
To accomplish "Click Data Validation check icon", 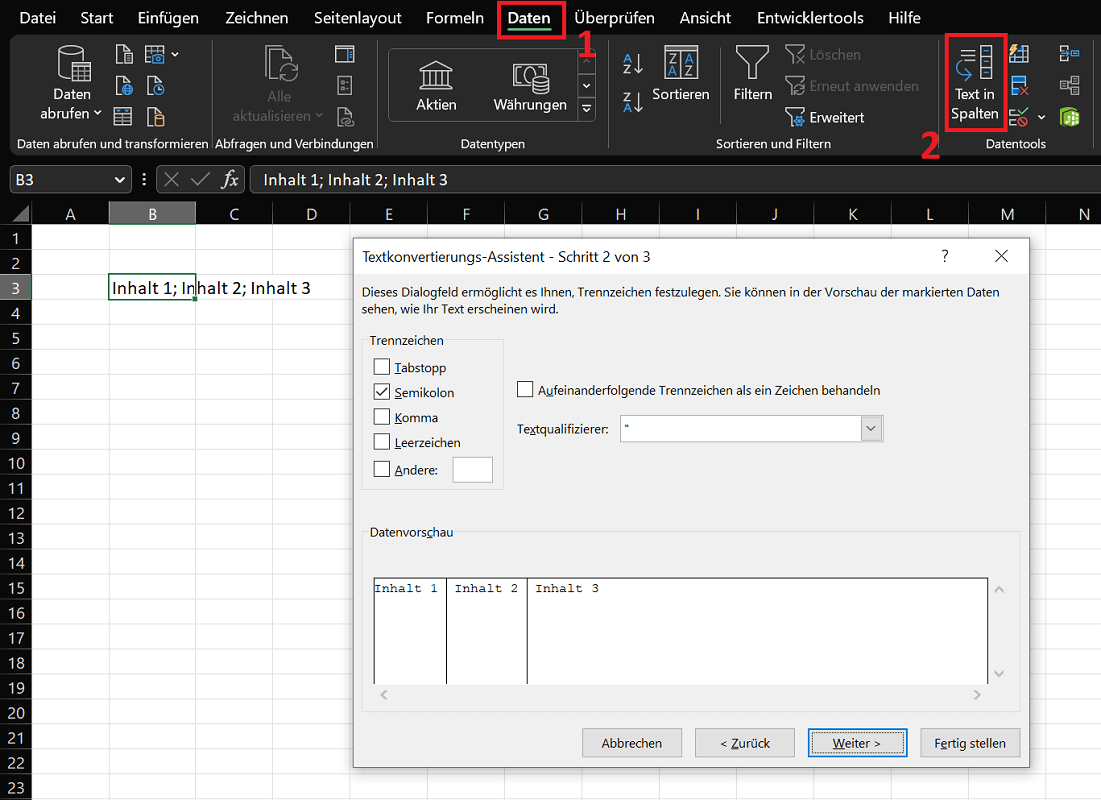I will click(1019, 117).
